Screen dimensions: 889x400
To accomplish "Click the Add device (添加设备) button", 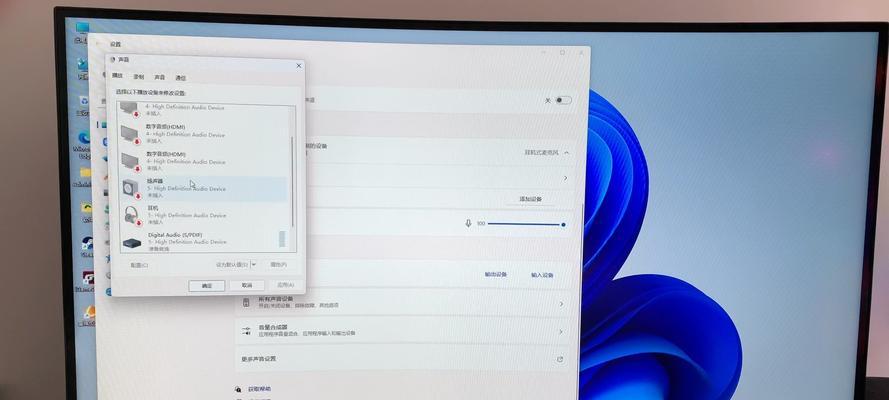I will [531, 199].
